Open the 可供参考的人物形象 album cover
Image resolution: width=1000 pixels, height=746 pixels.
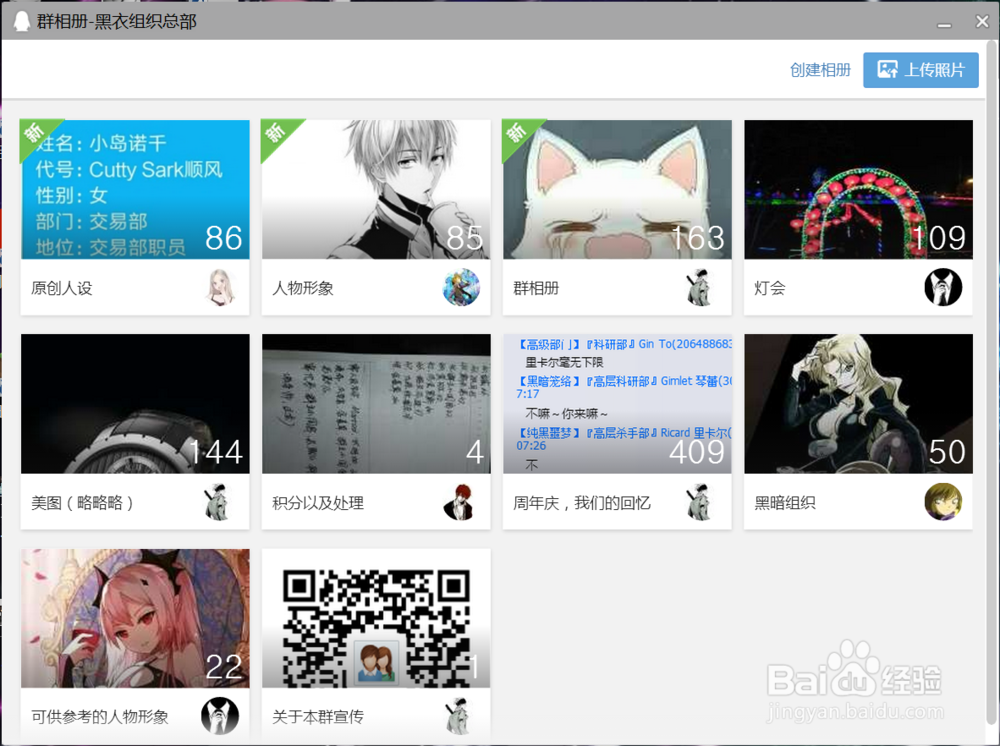click(135, 618)
